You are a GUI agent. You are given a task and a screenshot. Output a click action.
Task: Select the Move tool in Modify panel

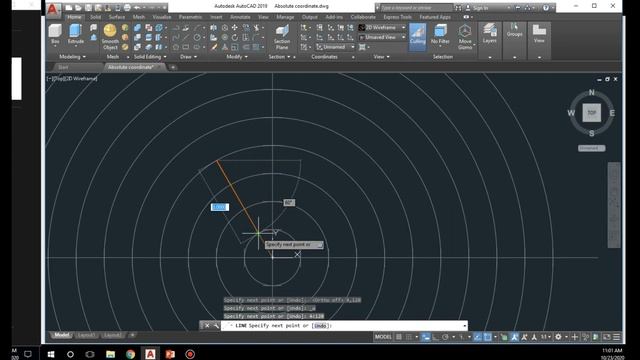(x=234, y=28)
